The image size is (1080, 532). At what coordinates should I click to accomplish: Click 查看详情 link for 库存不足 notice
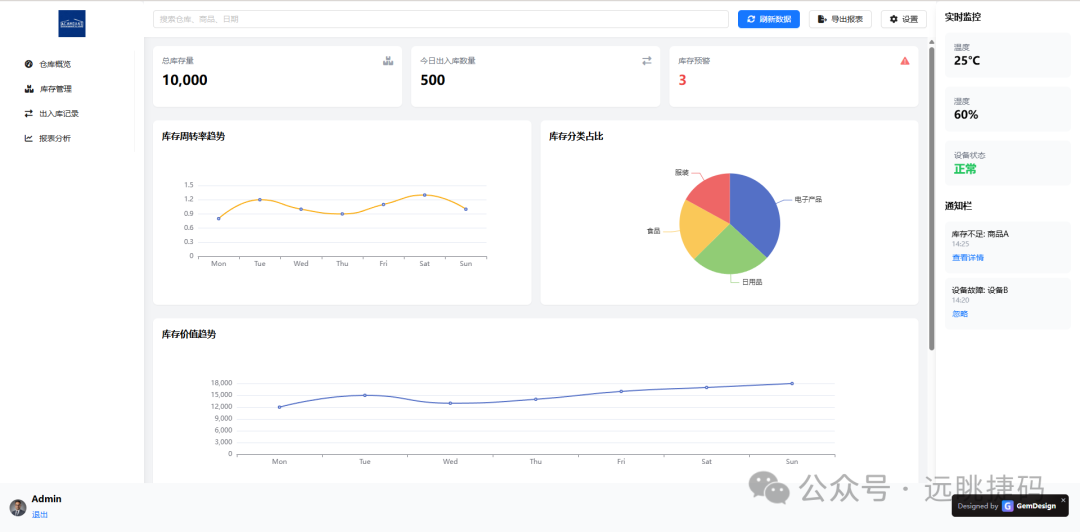point(968,258)
